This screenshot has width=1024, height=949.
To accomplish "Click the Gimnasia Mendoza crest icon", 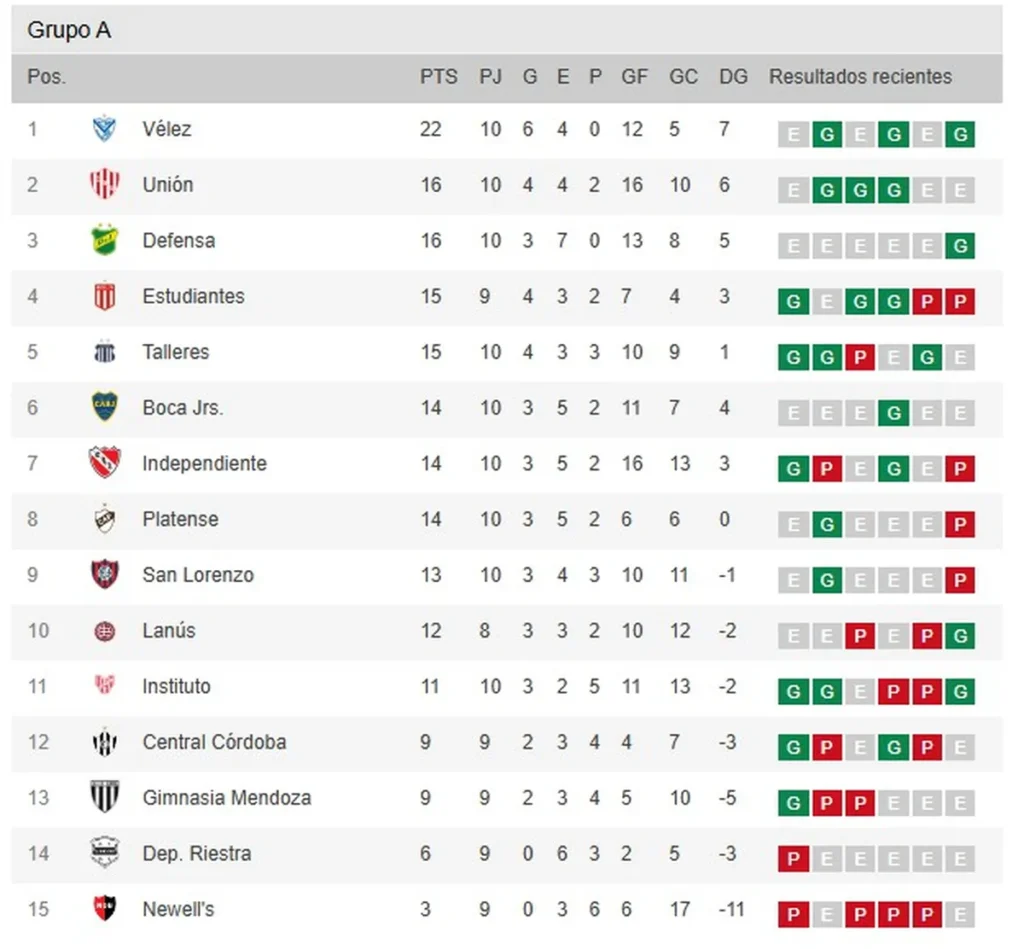I will point(104,798).
